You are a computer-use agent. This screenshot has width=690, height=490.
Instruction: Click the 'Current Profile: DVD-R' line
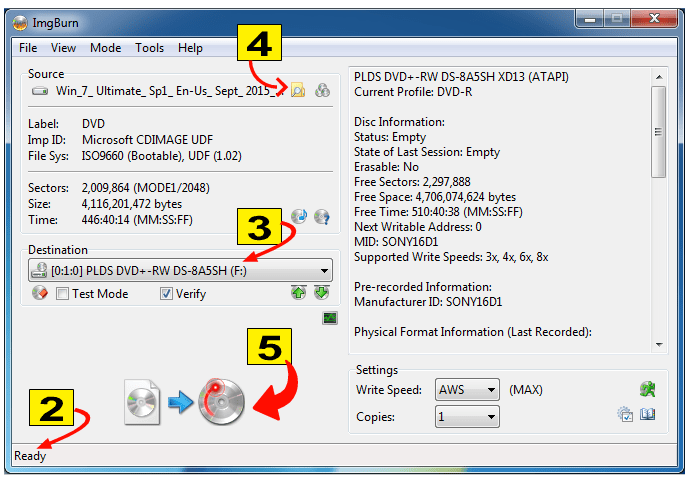[413, 92]
